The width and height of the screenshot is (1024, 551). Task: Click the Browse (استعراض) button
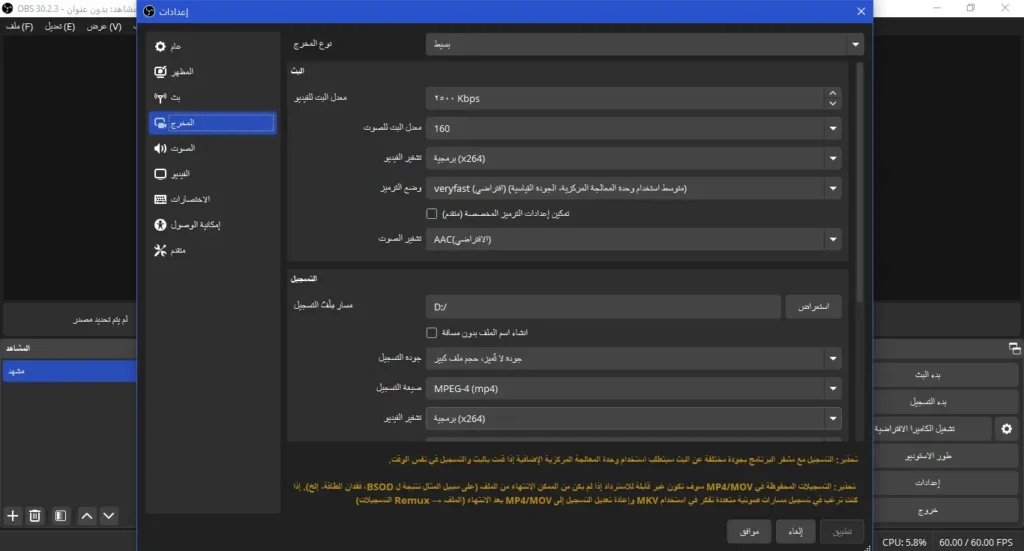814,307
